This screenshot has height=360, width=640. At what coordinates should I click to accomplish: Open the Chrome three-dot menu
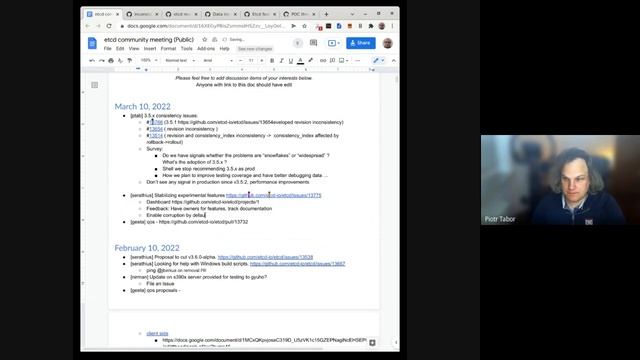[393, 26]
